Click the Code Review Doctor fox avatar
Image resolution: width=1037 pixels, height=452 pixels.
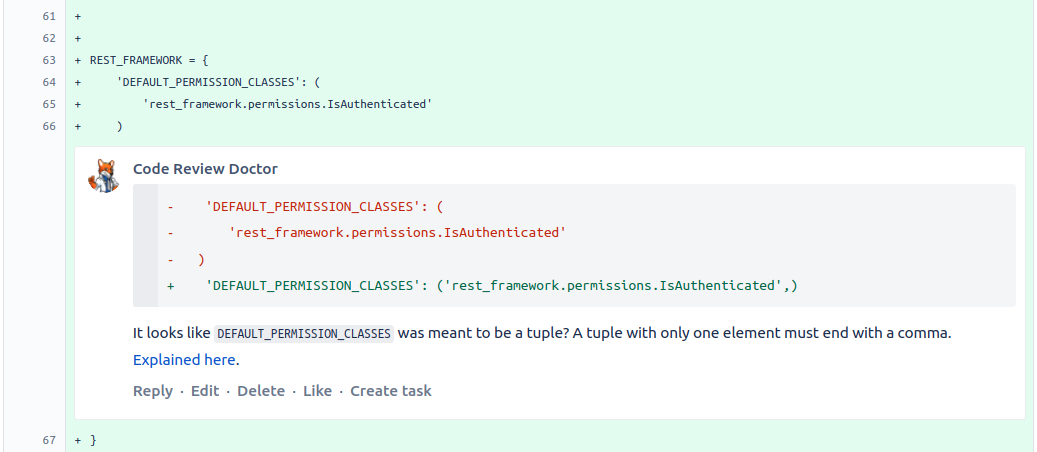(104, 175)
